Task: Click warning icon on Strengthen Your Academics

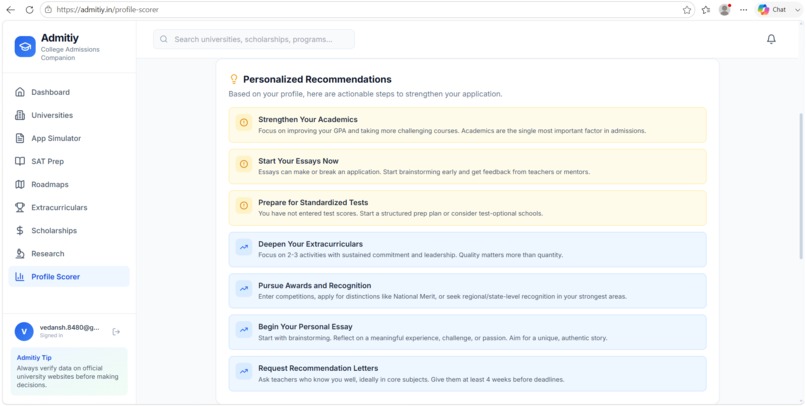Action: pos(244,122)
